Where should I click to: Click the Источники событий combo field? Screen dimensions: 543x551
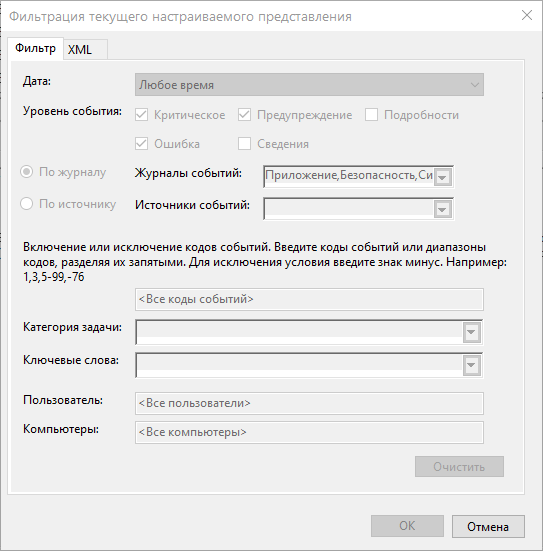[358, 209]
